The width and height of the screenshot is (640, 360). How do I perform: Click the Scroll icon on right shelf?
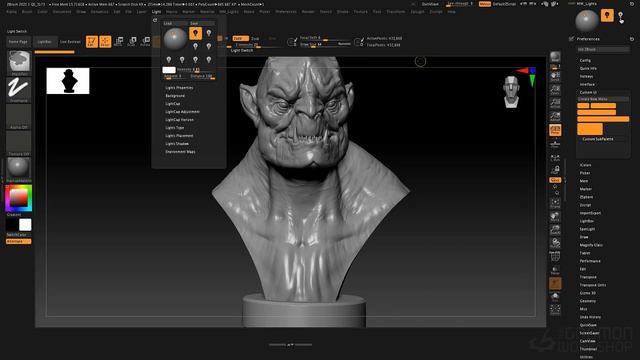point(555,76)
